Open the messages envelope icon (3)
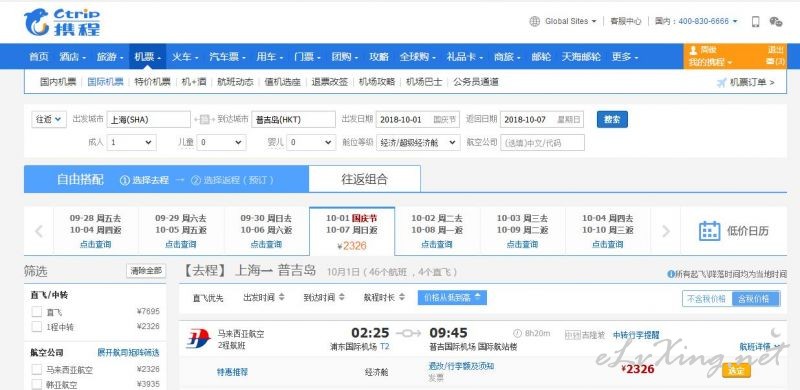Screen dimensions: 800x390 770,62
